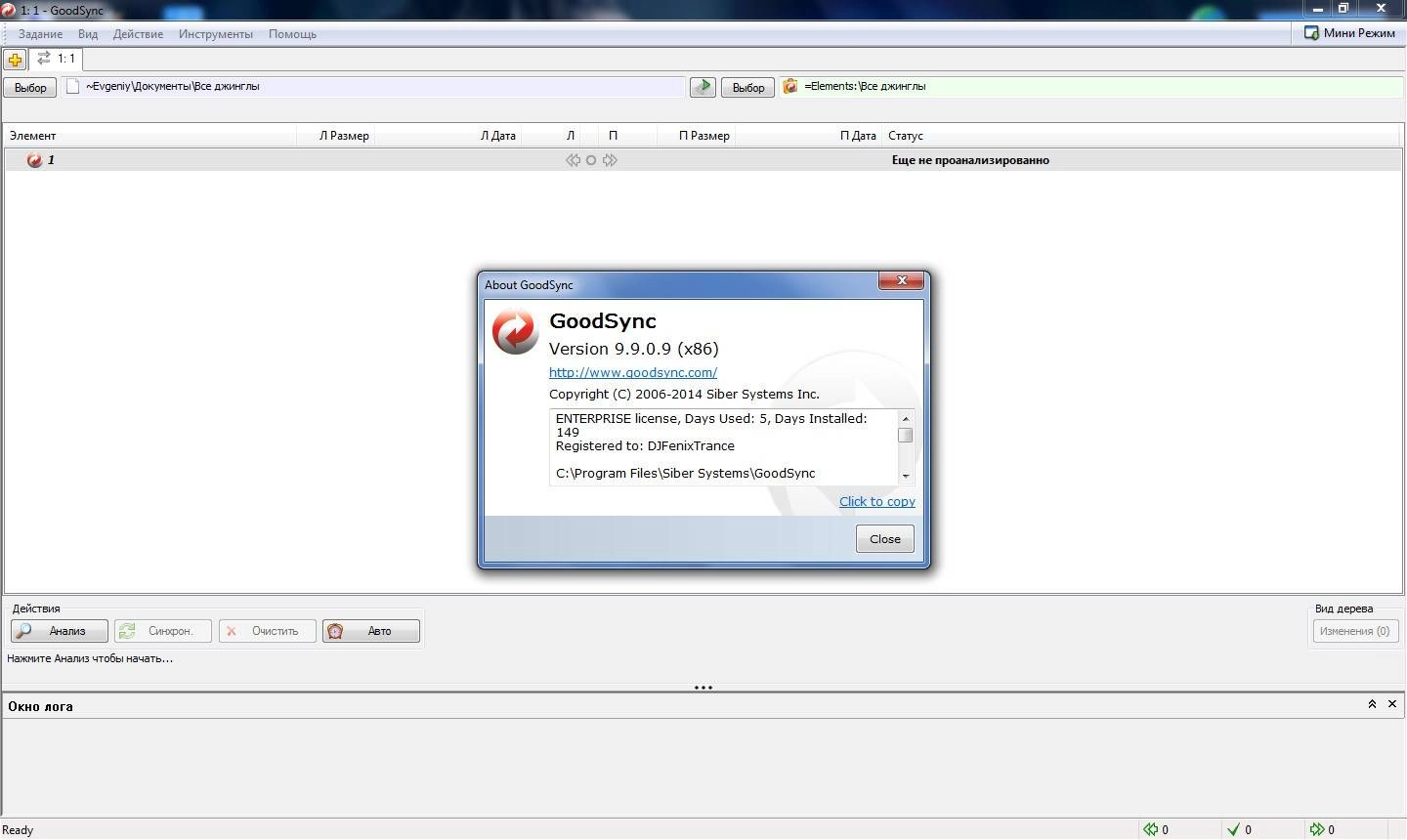1407x840 pixels.
Task: Click the Синхрон. button
Action: click(163, 631)
